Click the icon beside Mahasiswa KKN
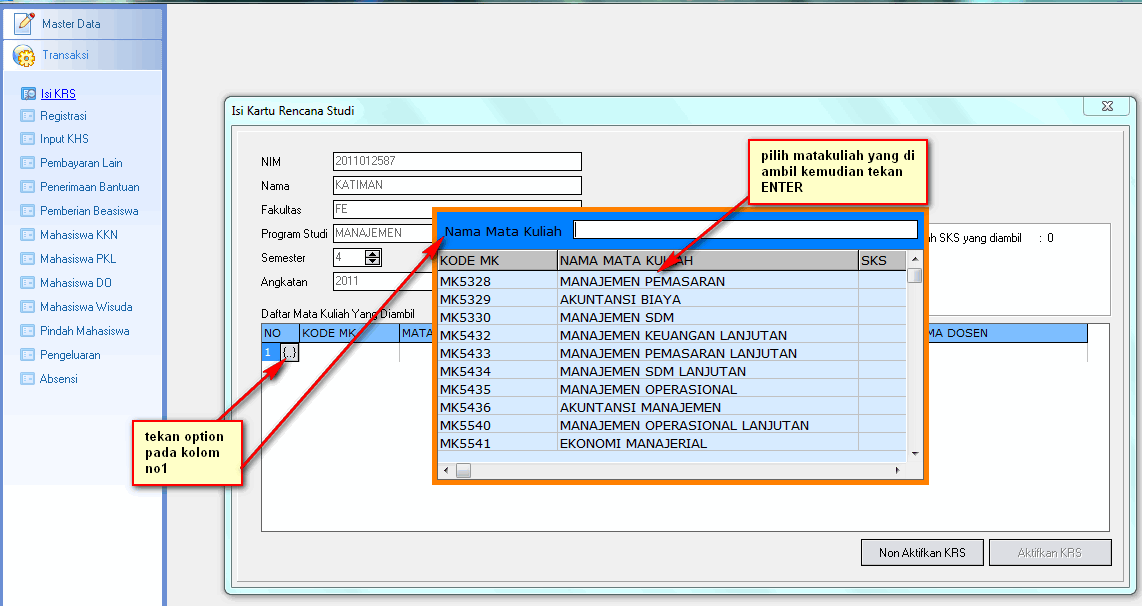This screenshot has height=606, width=1142. [28, 235]
